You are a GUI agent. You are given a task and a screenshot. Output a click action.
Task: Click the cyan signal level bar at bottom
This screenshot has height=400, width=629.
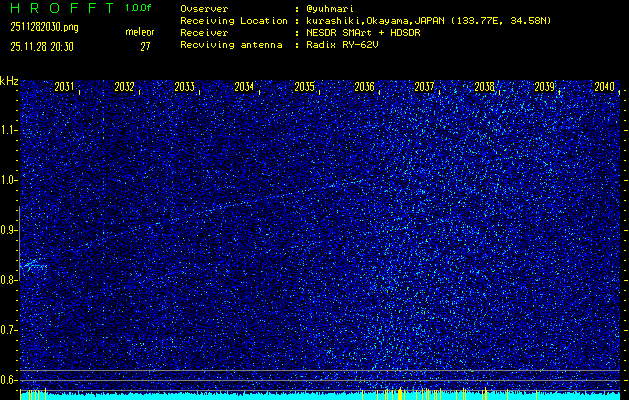(320, 396)
